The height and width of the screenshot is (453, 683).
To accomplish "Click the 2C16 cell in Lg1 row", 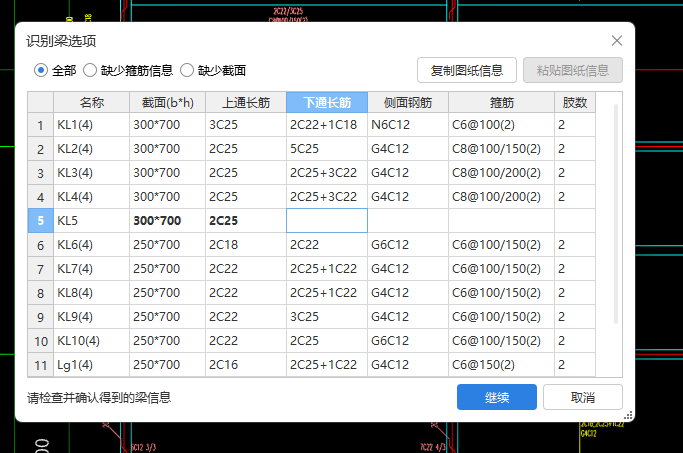I will point(246,365).
